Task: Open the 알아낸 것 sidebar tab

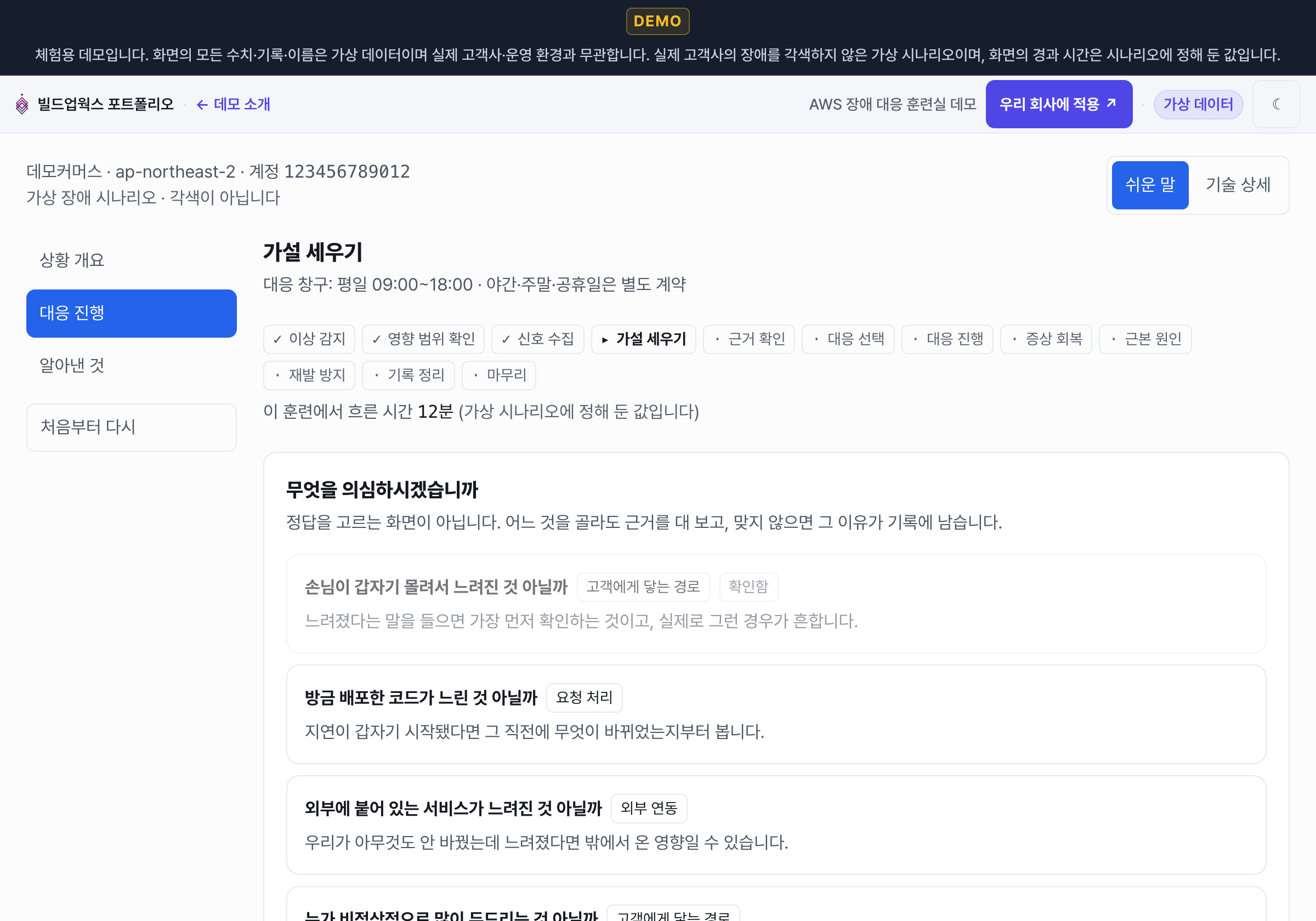Action: [x=131, y=366]
